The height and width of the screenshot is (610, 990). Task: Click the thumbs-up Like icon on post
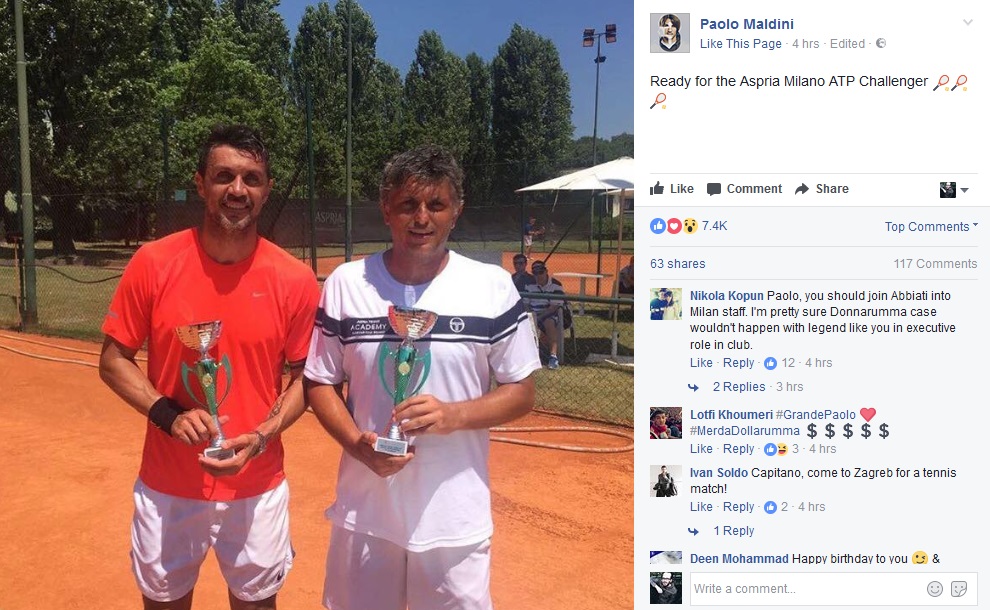657,188
